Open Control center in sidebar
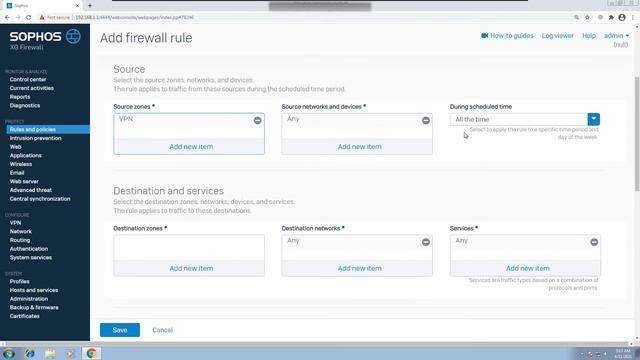Screen dimensions: 640x360 coord(28,80)
